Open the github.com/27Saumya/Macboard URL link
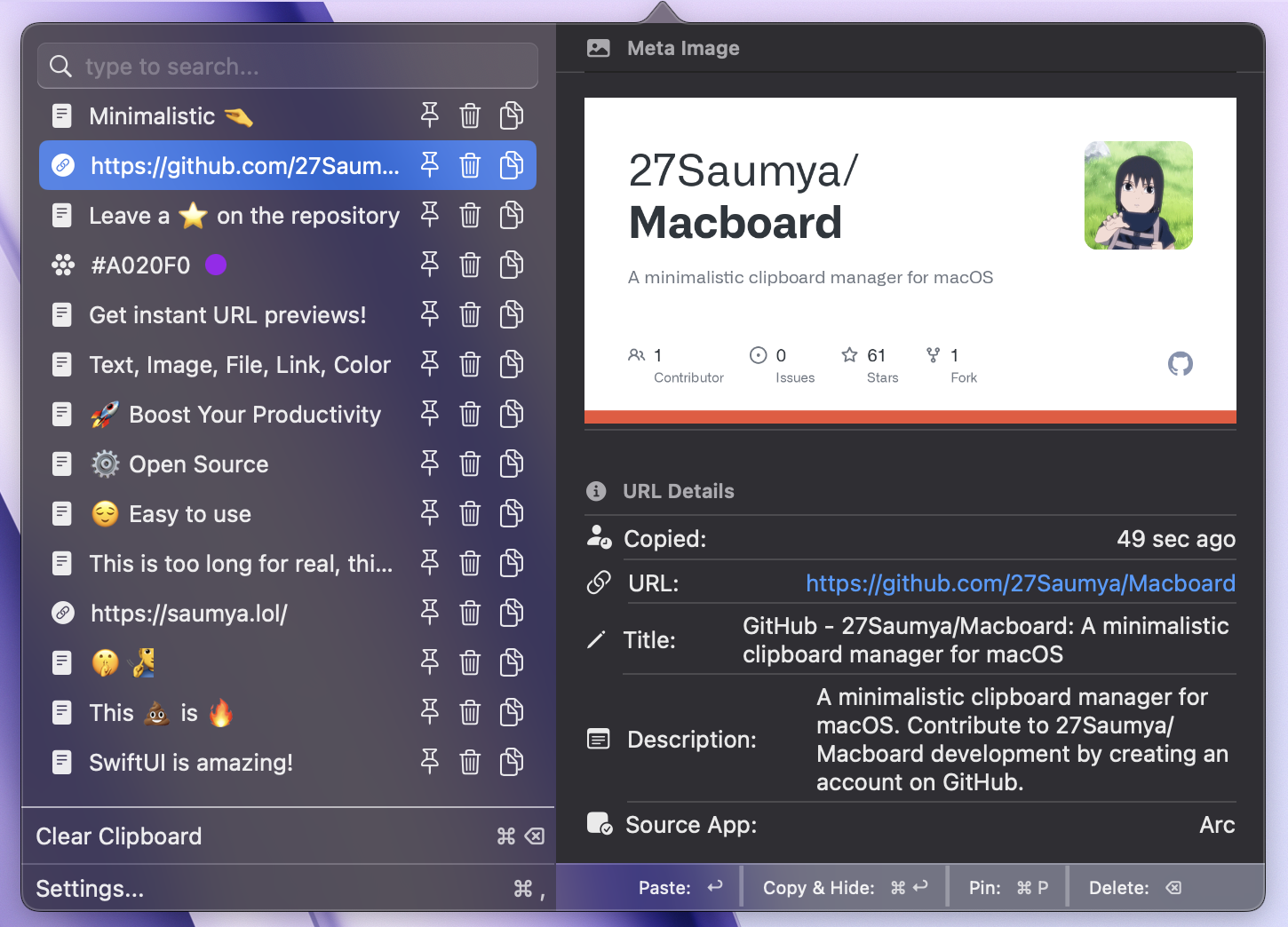 tap(1020, 583)
